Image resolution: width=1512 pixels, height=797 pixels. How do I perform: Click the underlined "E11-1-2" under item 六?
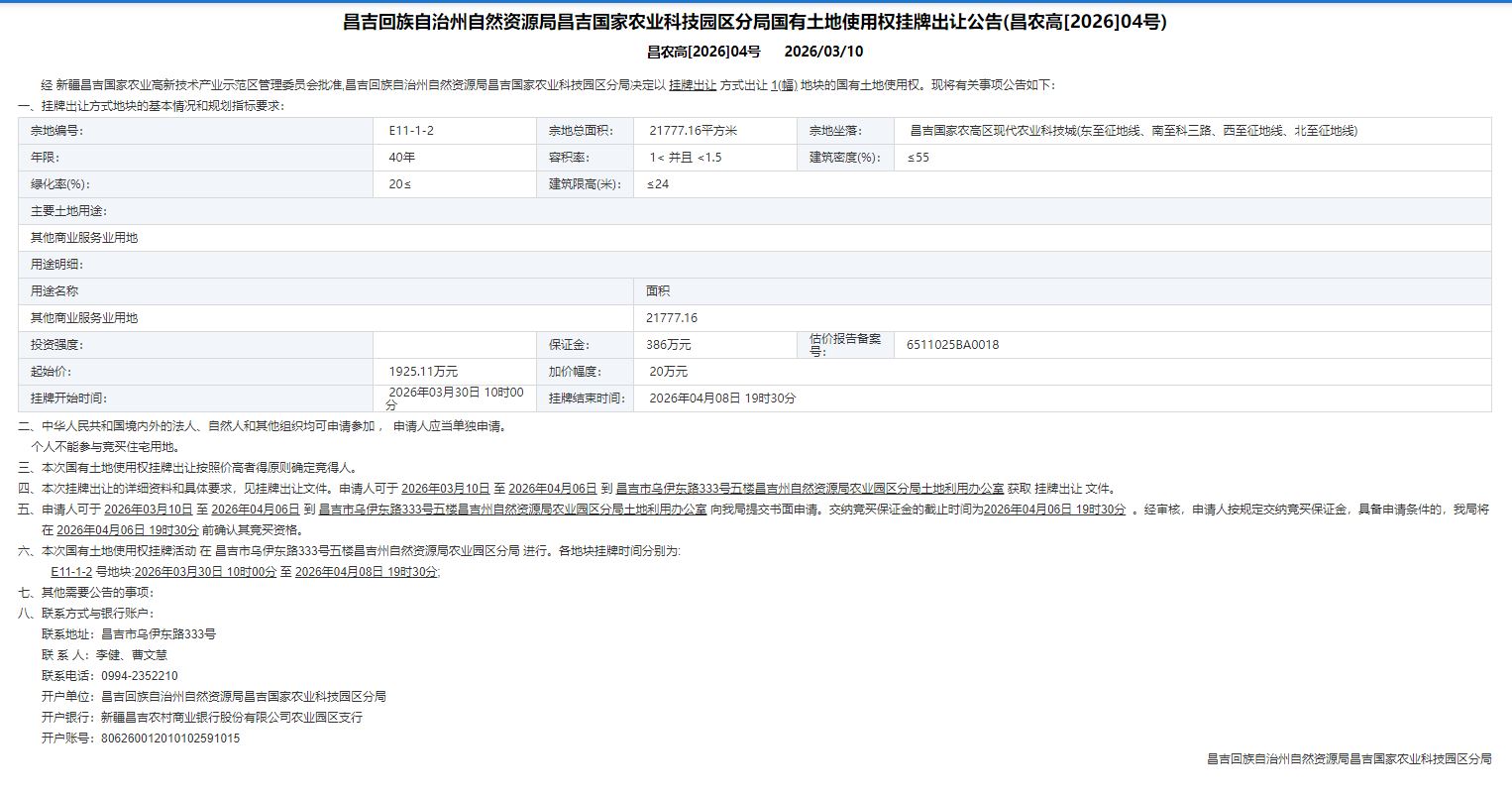click(71, 572)
